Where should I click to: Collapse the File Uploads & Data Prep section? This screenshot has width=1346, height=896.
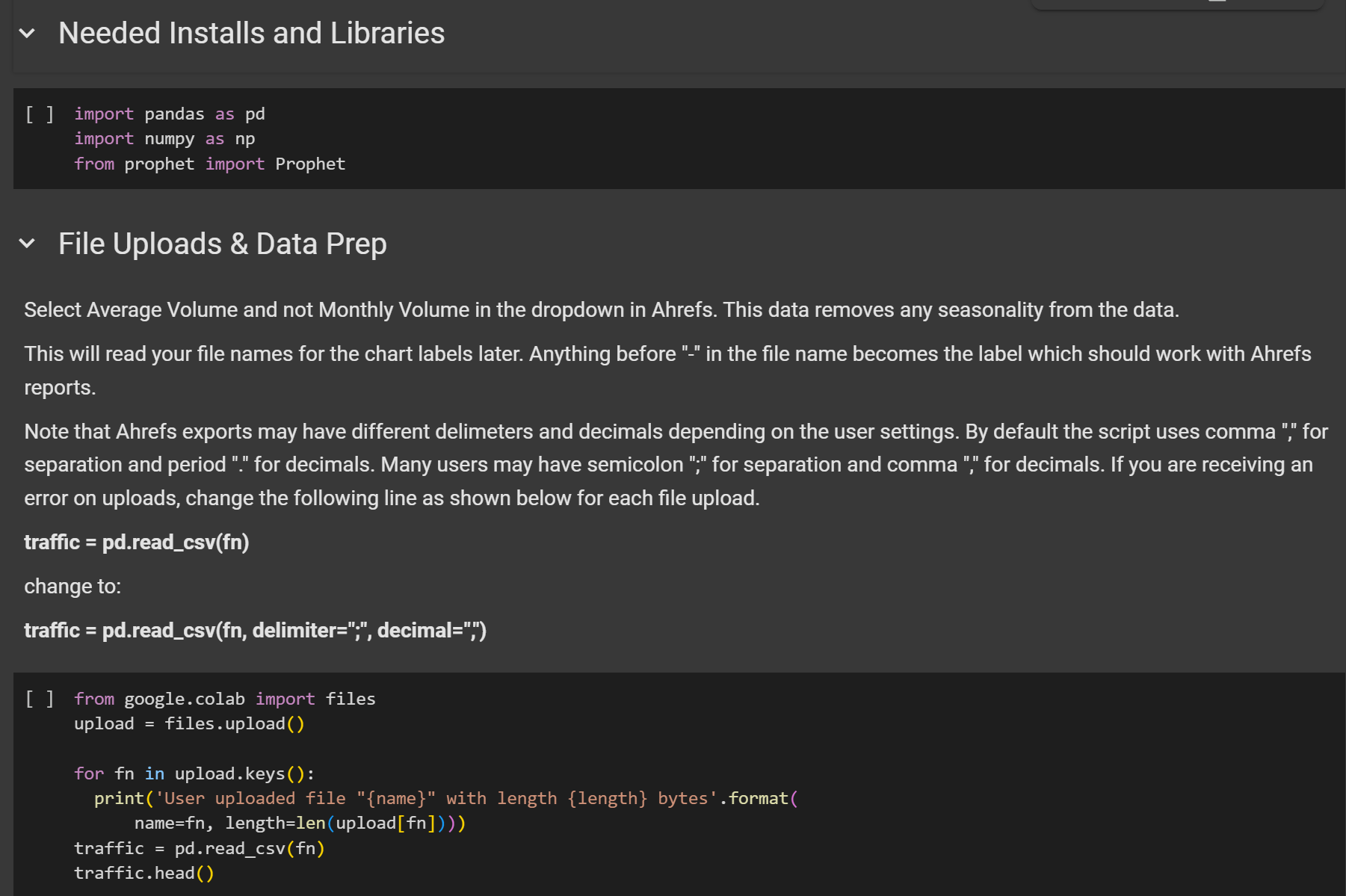(x=28, y=244)
